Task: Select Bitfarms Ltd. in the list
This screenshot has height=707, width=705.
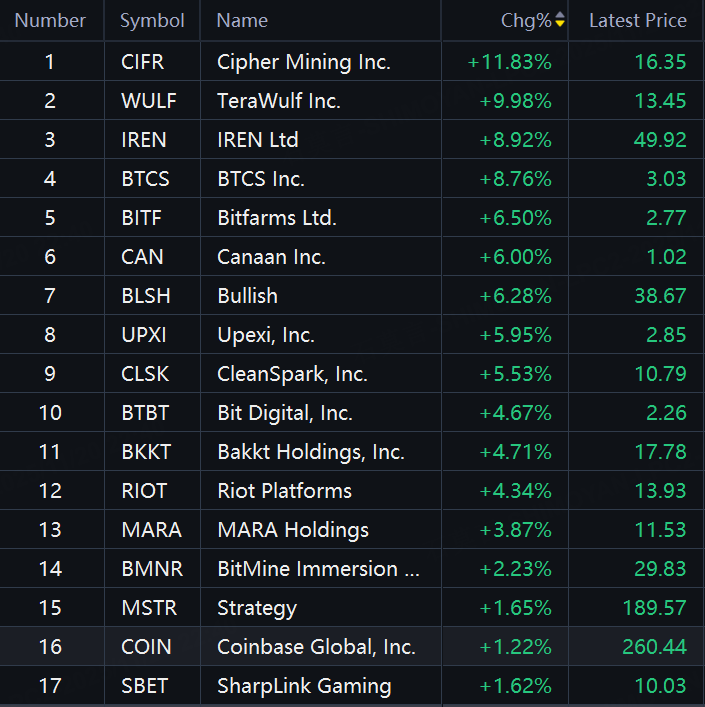Action: click(277, 218)
